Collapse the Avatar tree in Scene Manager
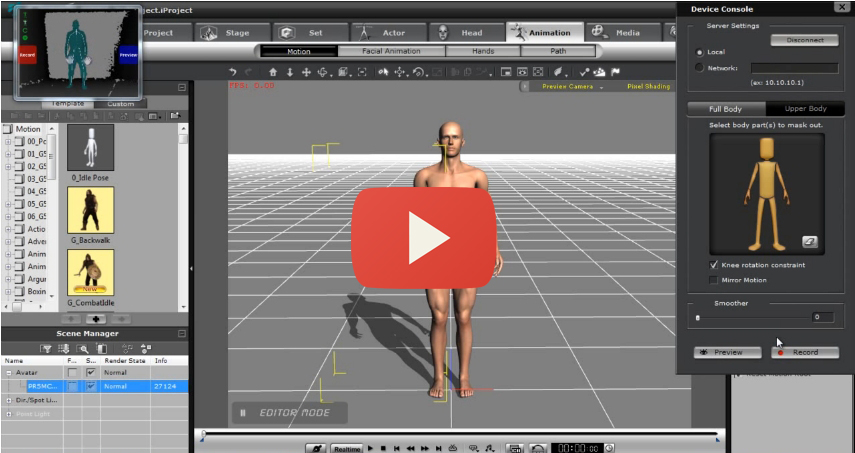 pyautogui.click(x=8, y=373)
